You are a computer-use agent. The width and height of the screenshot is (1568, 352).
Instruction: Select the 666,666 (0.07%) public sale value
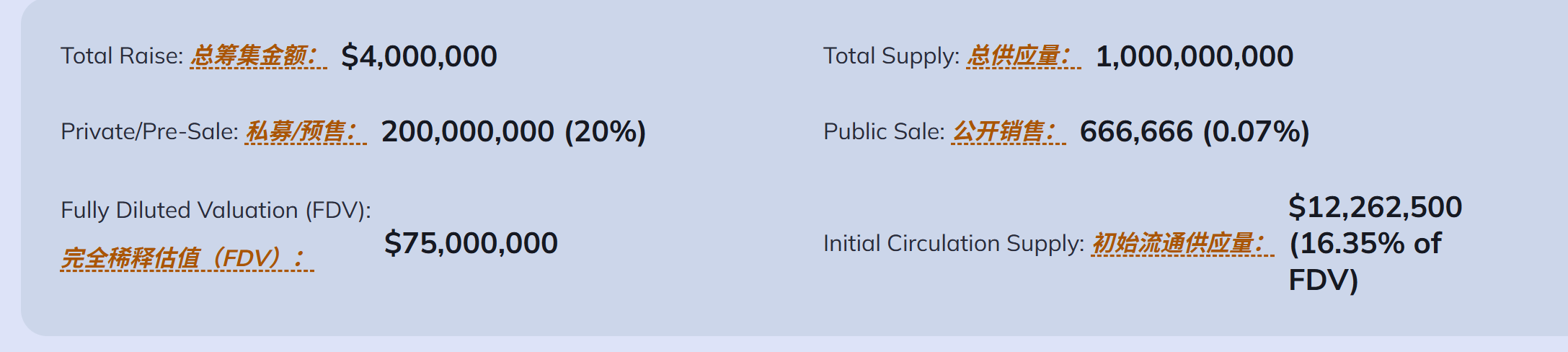coord(1194,132)
